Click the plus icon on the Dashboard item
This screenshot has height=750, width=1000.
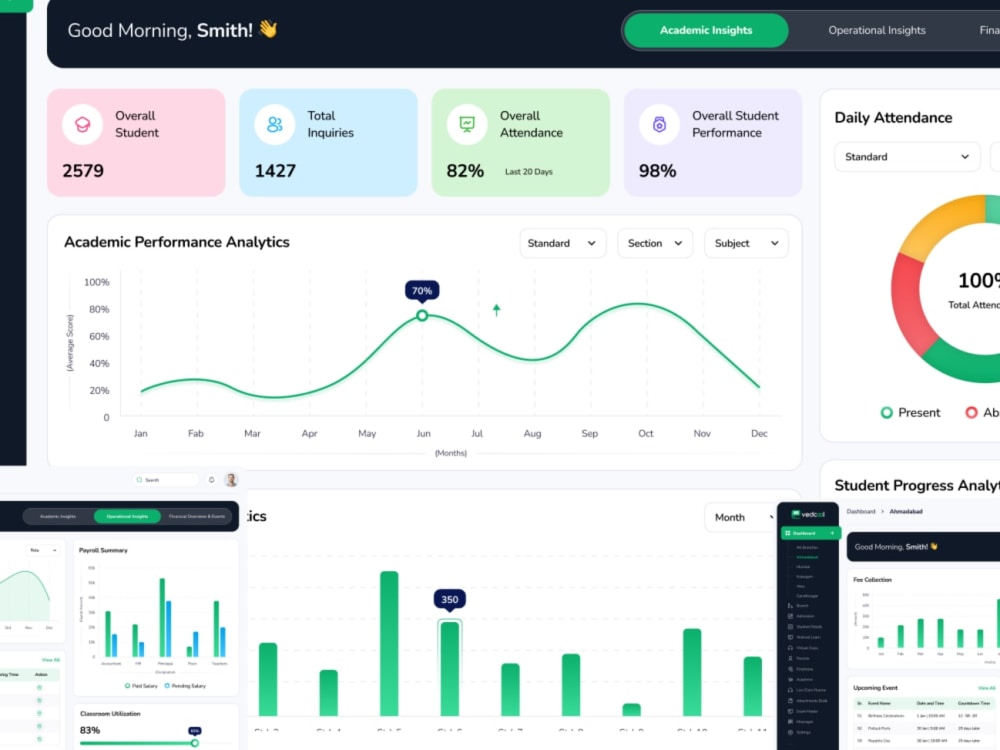(x=832, y=533)
